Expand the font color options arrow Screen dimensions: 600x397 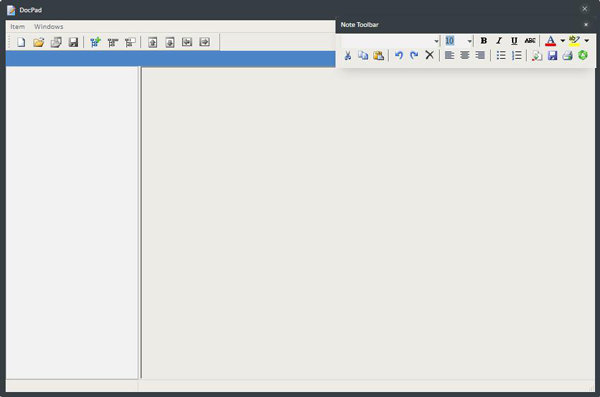(x=562, y=41)
